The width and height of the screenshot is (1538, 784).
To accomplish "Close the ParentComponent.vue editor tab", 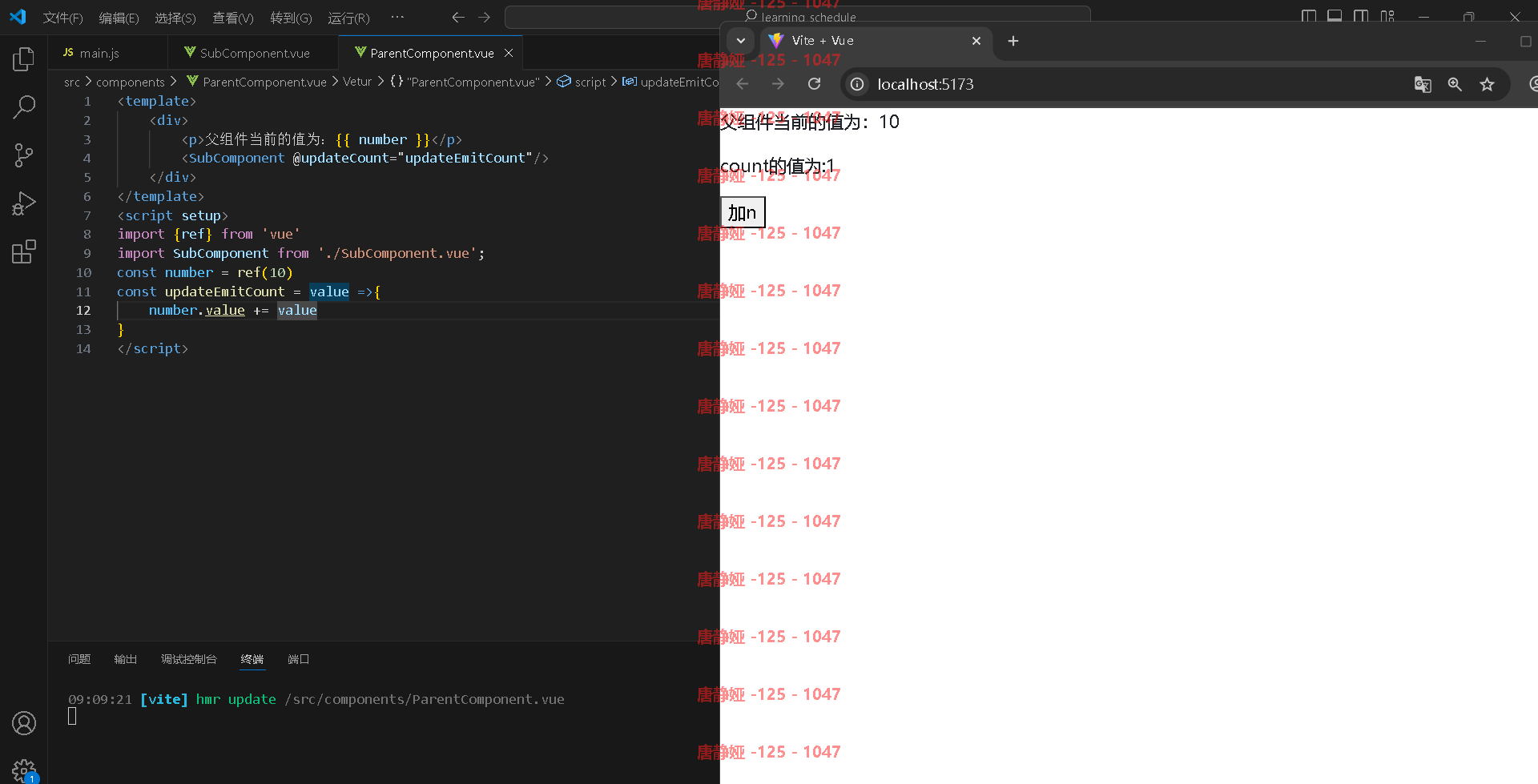I will pos(509,53).
